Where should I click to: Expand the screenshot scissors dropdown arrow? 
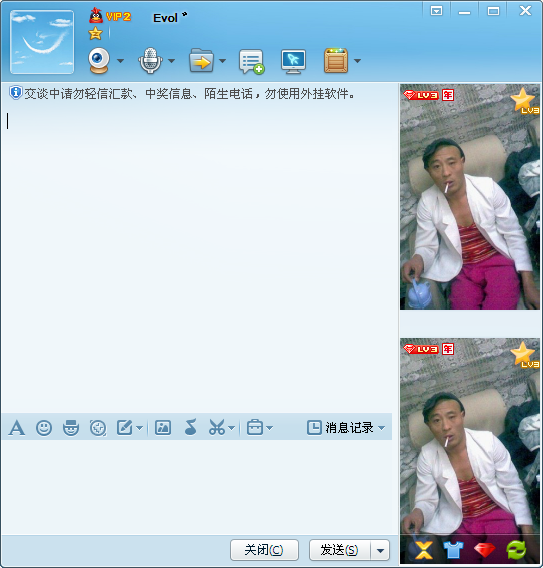[x=232, y=428]
